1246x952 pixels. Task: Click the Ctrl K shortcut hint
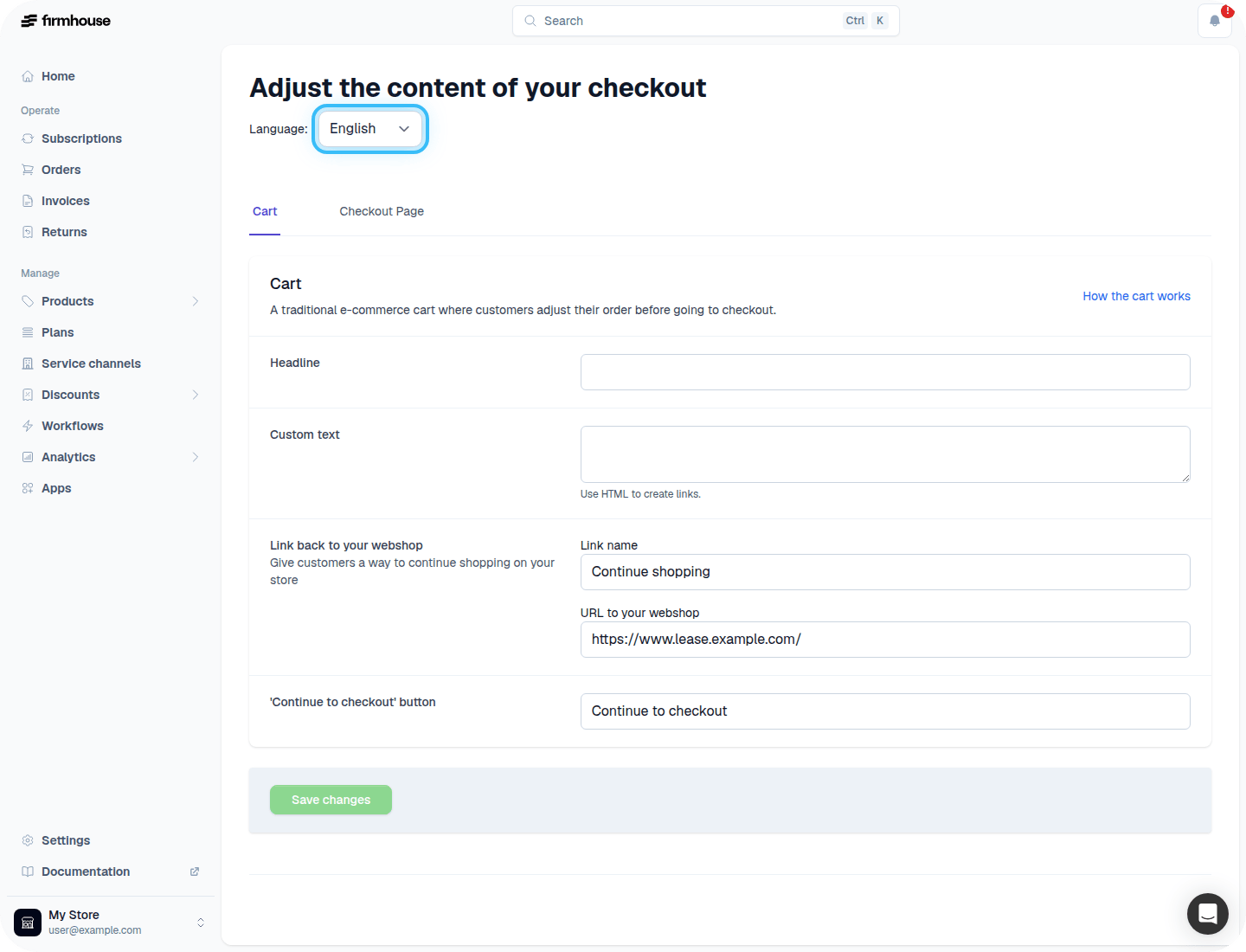click(x=866, y=21)
